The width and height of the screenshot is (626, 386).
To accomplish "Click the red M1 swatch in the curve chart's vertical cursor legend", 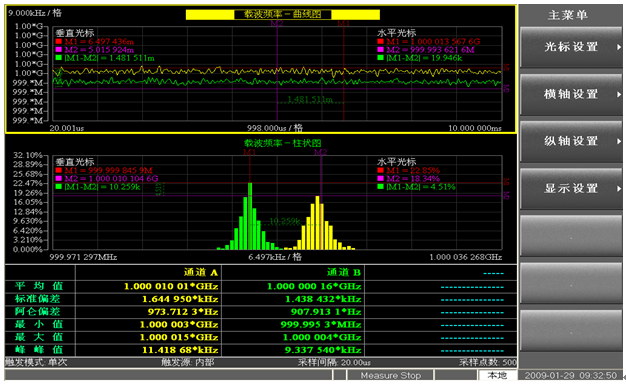I will click(59, 41).
